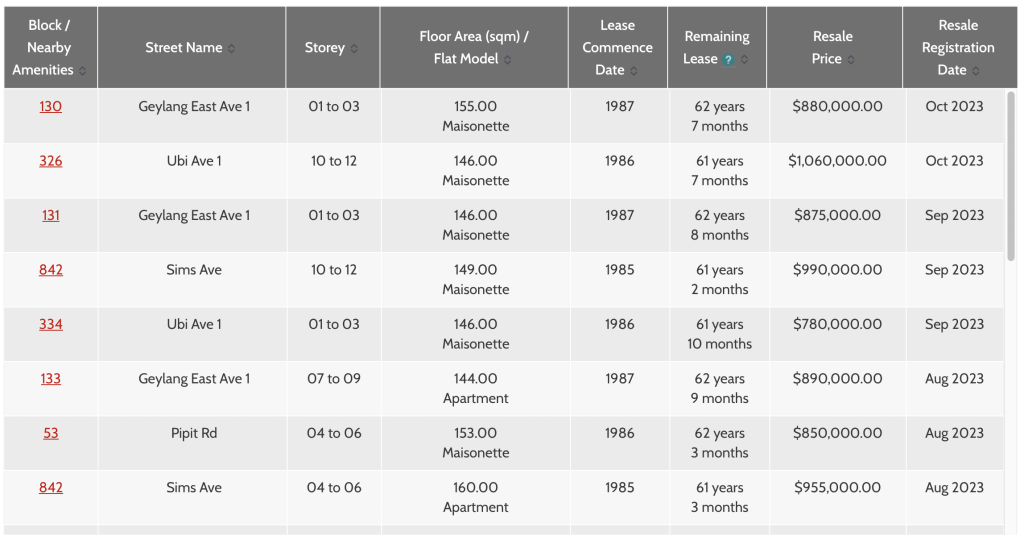Open the Remaining Lease help question icon
1024x540 pixels.
pos(728,59)
